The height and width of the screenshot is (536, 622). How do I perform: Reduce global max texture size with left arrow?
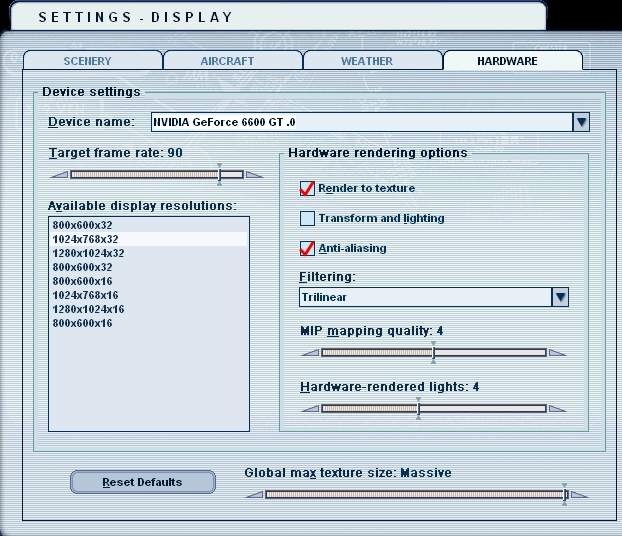pyautogui.click(x=255, y=495)
